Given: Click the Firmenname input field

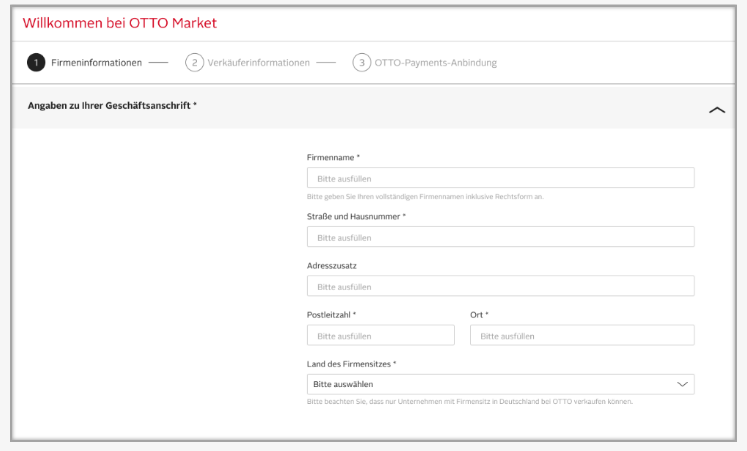Looking at the screenshot, I should point(501,178).
